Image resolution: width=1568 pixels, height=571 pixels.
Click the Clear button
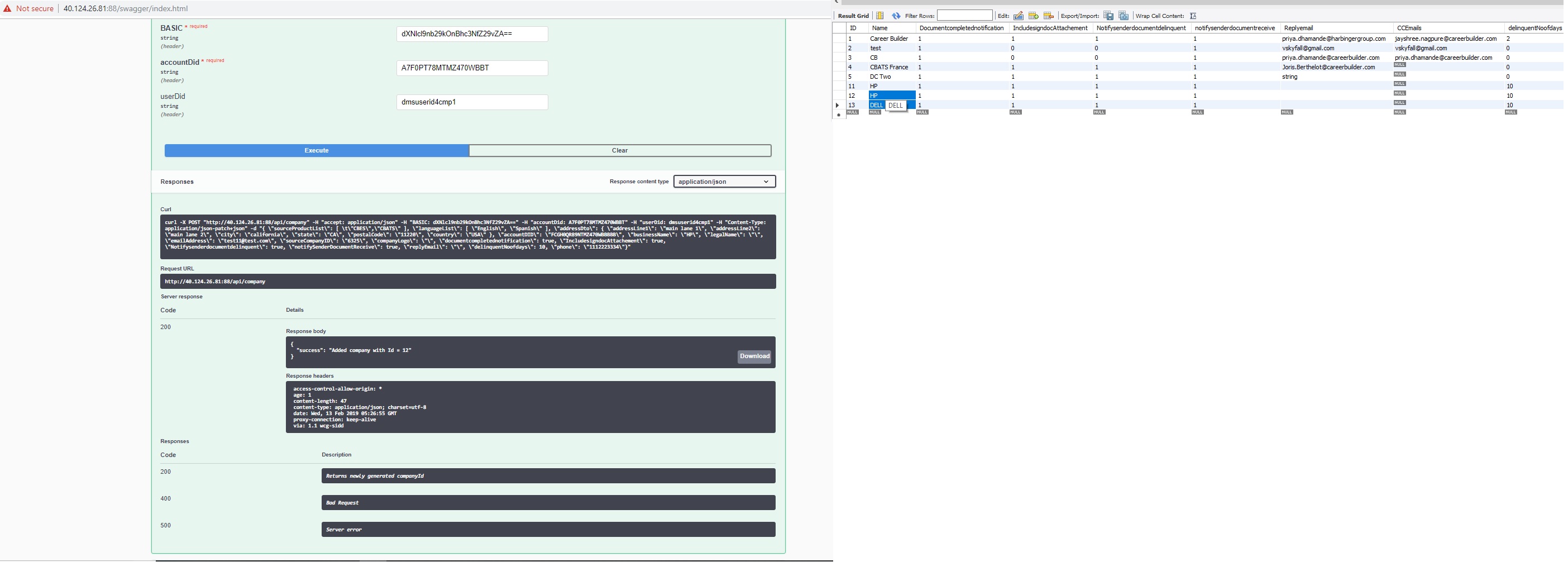[619, 150]
